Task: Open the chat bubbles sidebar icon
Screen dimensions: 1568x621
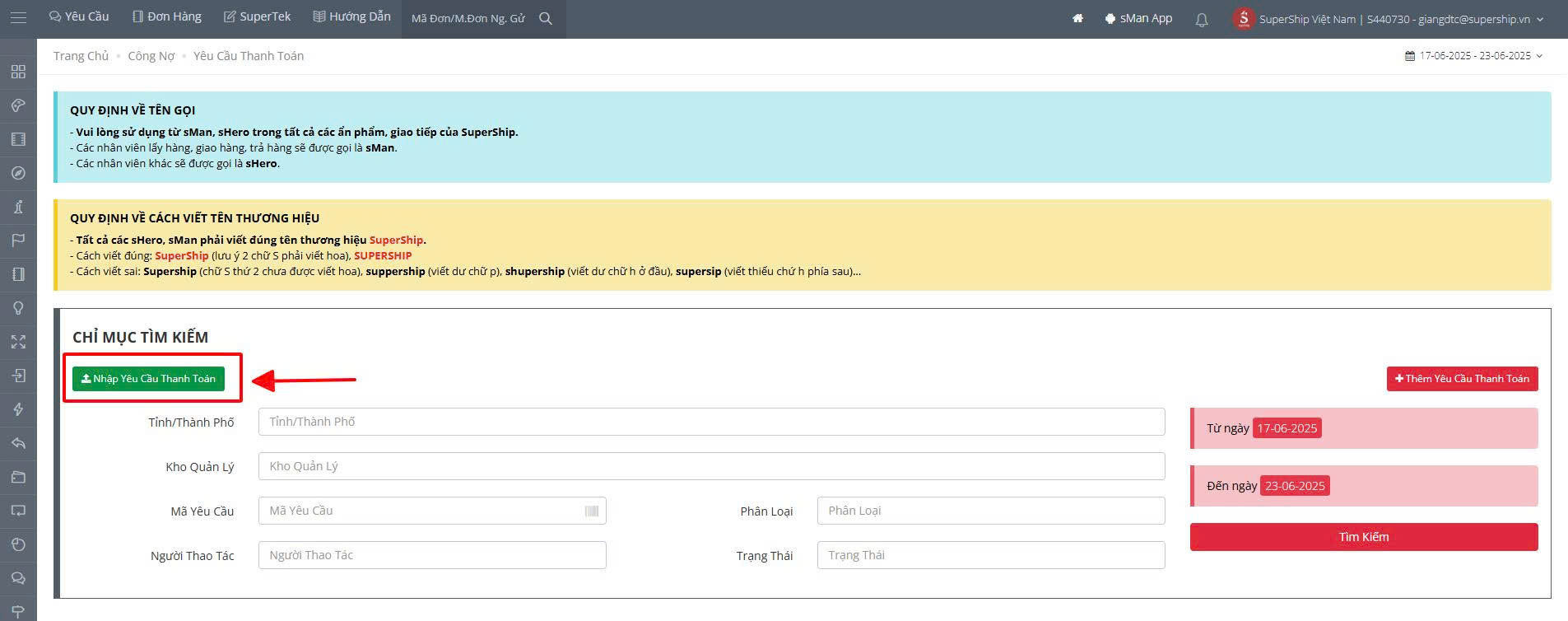Action: 18,578
